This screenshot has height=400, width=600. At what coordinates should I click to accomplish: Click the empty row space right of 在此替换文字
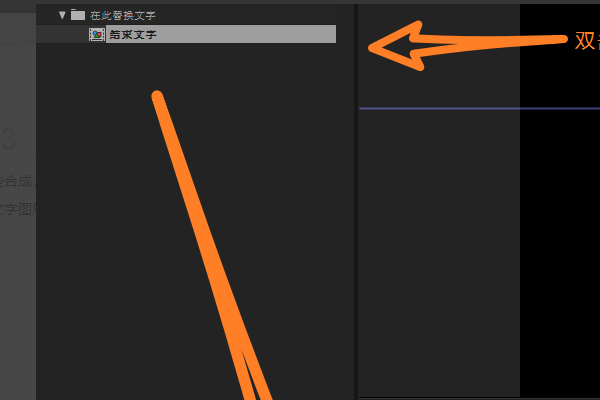click(x=245, y=15)
